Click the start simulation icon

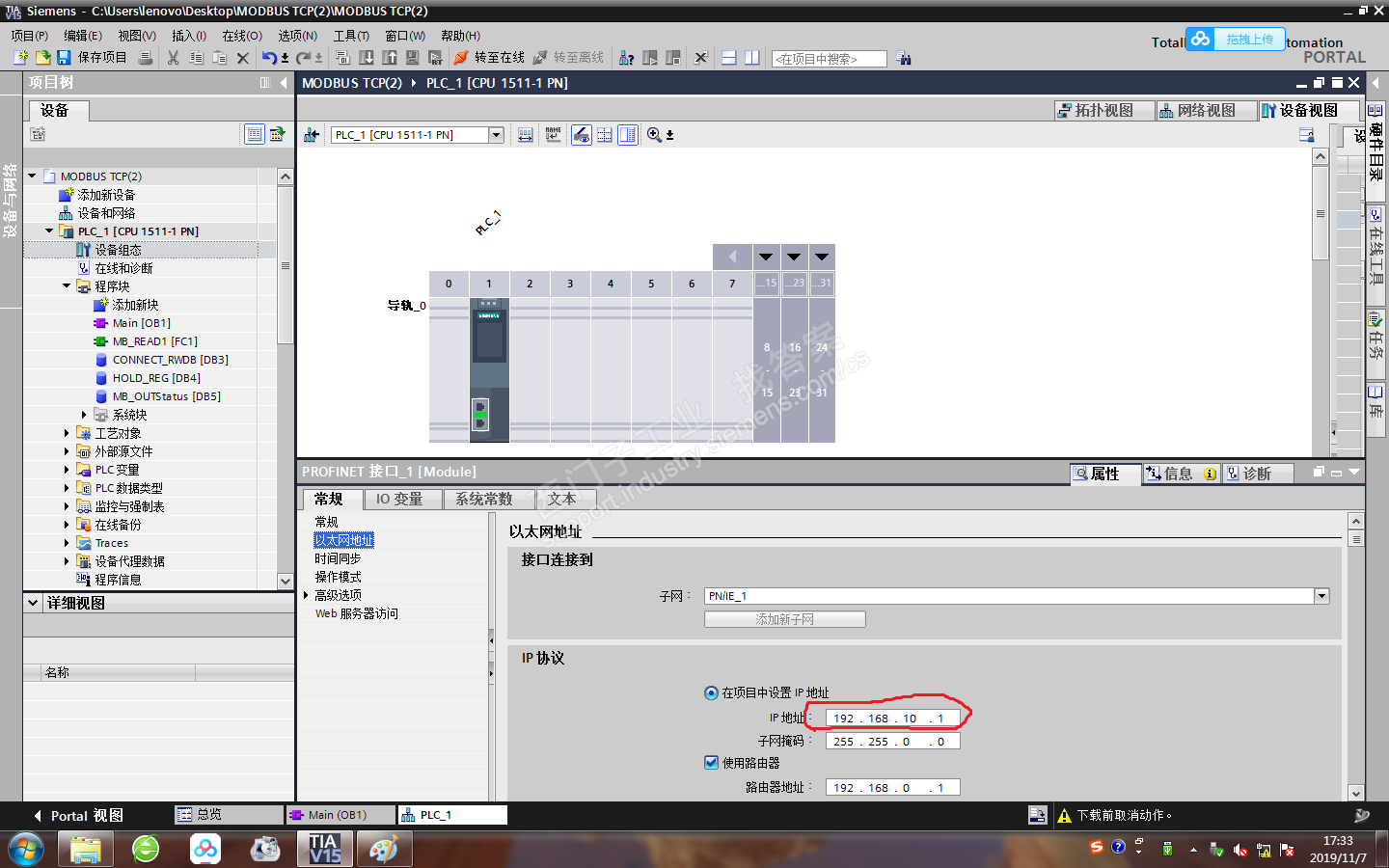tap(413, 58)
